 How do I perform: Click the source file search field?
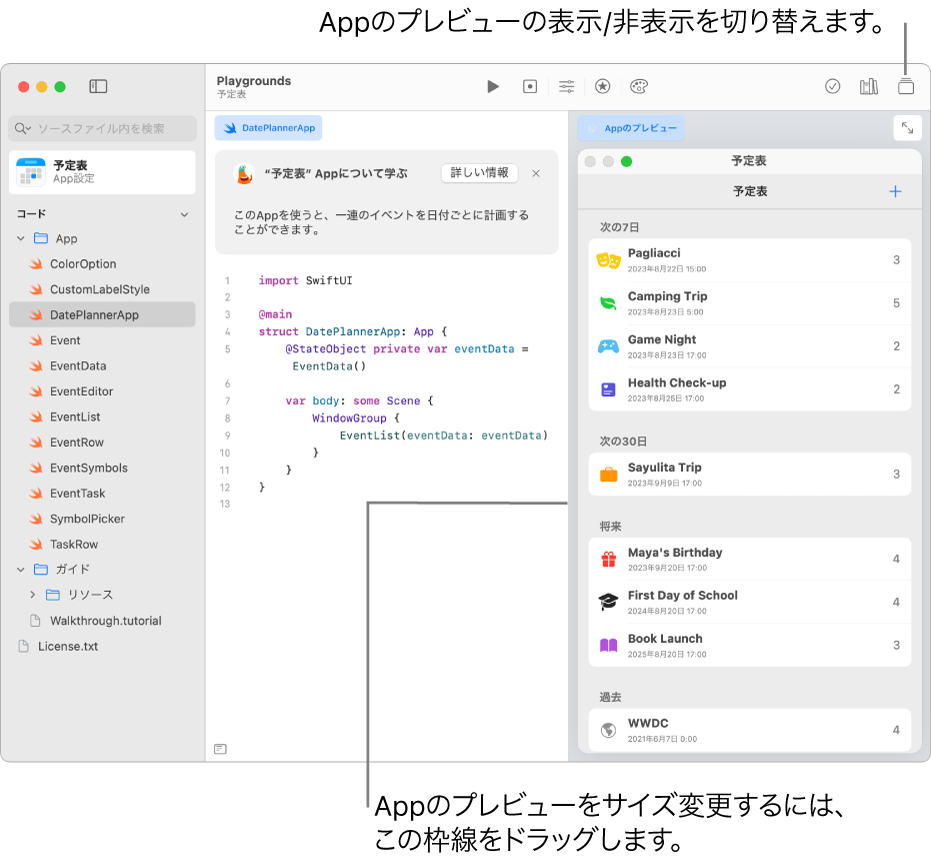tap(102, 128)
